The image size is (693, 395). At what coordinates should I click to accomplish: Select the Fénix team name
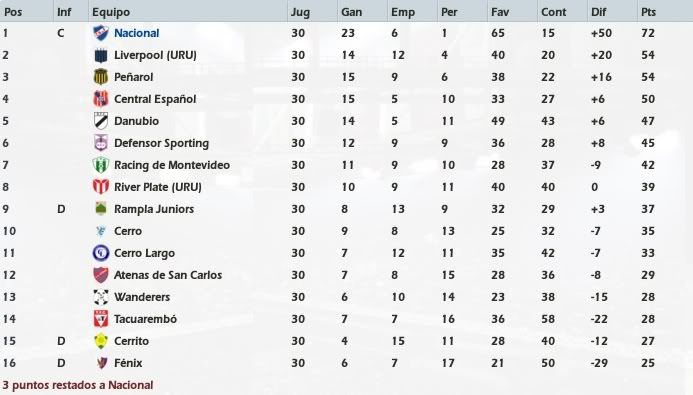(128, 363)
